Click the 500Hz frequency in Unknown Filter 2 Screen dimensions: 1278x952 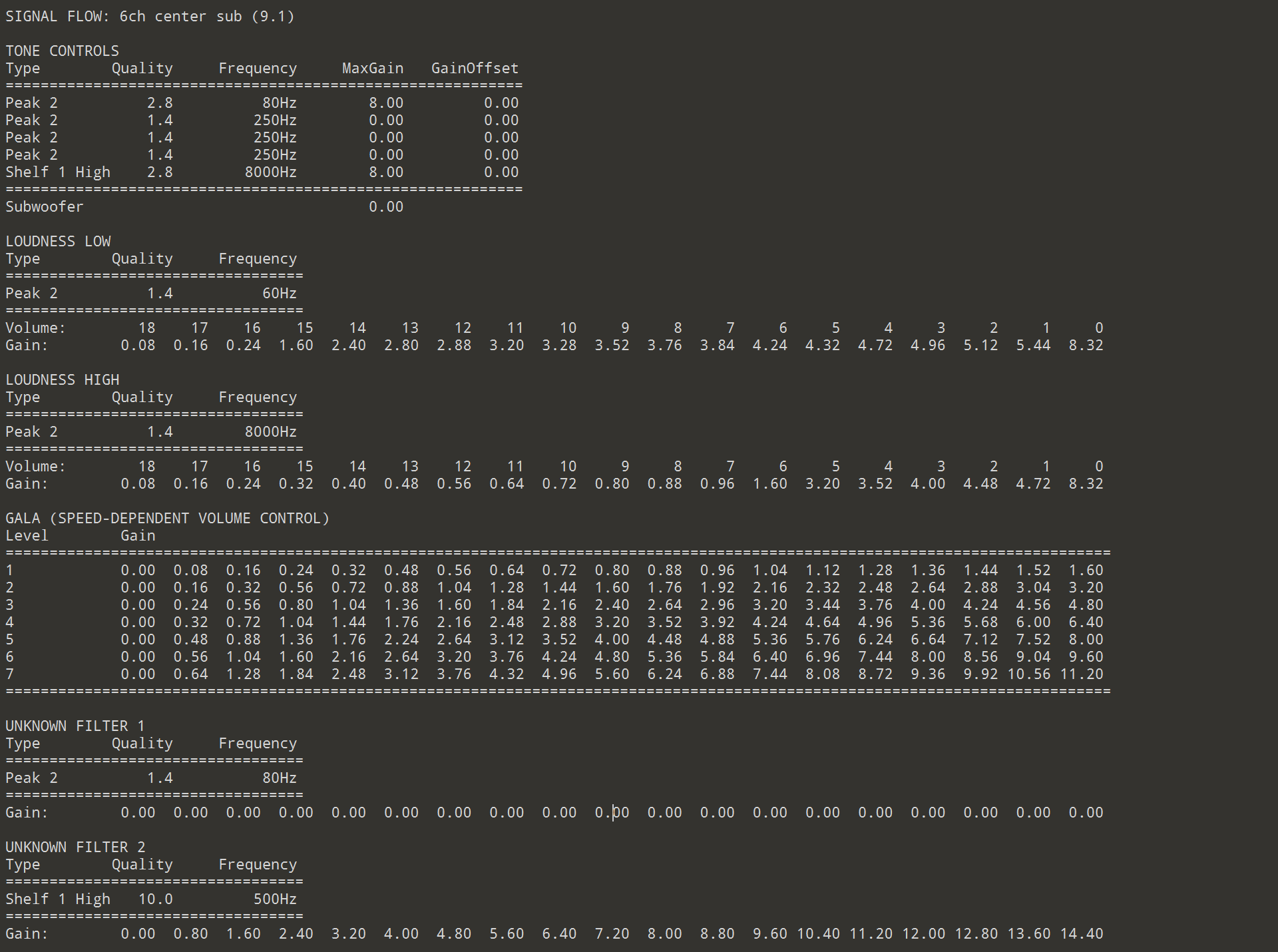pyautogui.click(x=275, y=899)
